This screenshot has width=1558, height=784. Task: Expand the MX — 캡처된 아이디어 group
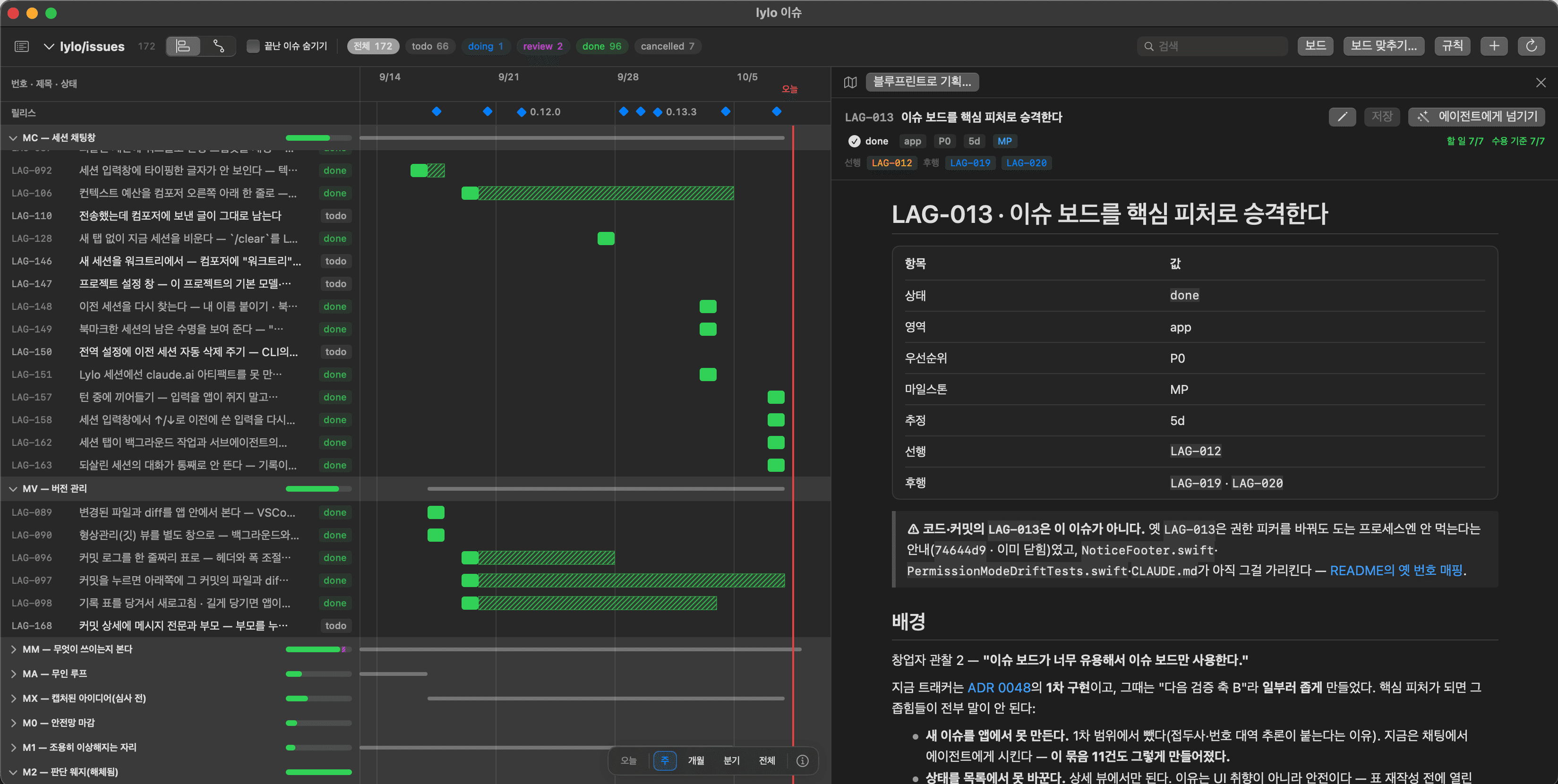13,698
